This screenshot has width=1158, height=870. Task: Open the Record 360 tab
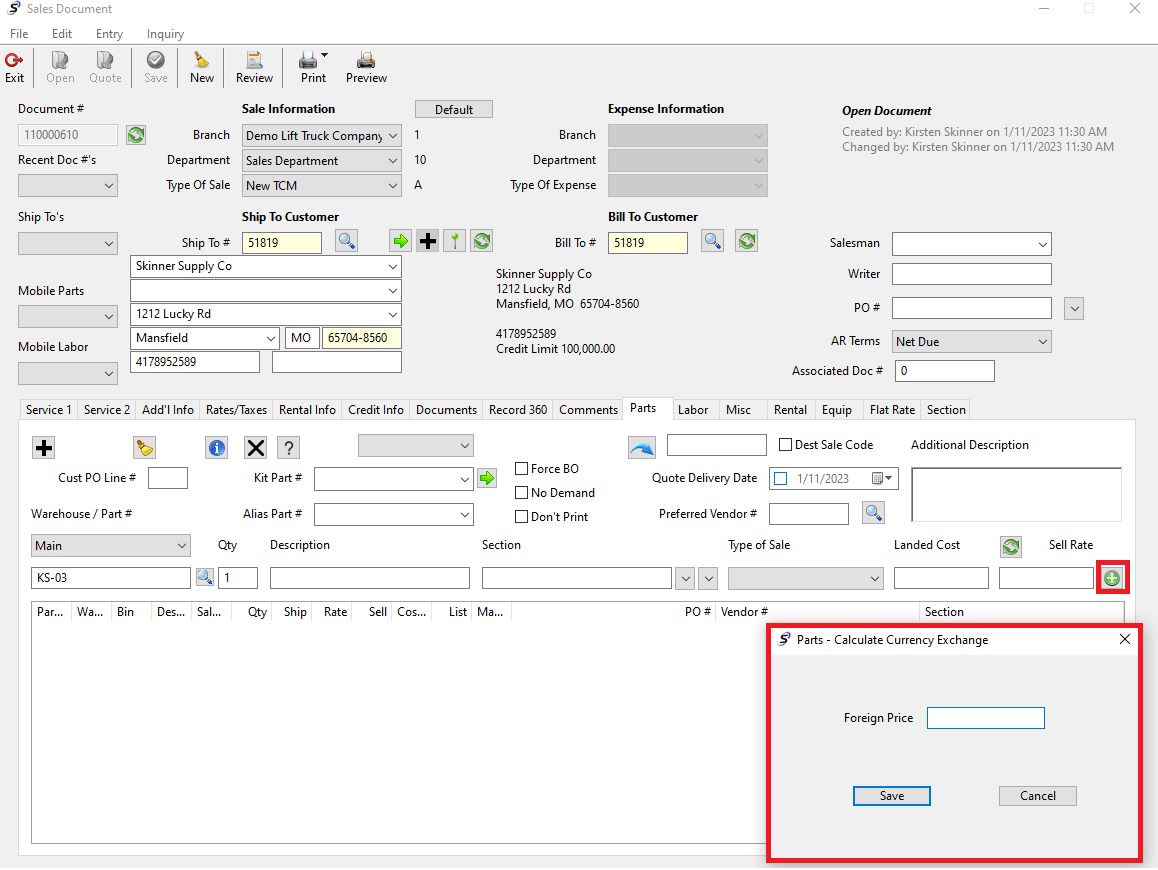(x=518, y=410)
